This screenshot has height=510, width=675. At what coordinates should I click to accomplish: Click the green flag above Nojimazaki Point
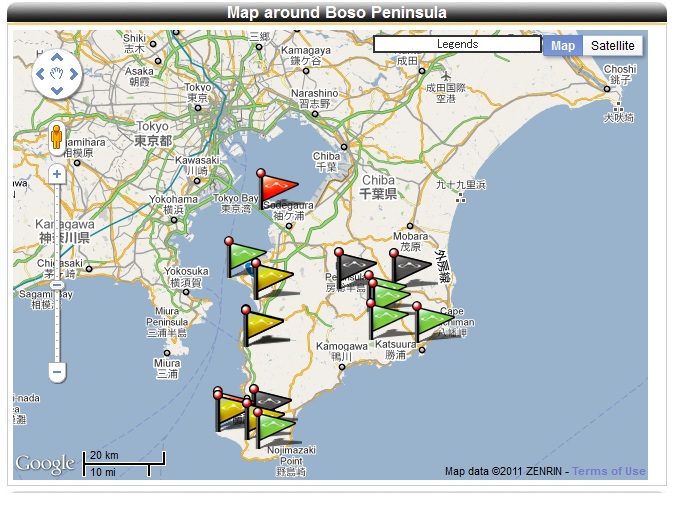[x=275, y=426]
